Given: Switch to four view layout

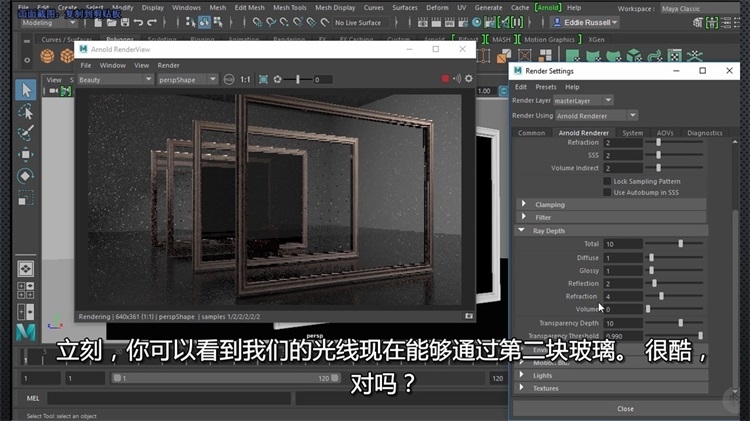Looking at the screenshot, I should (x=26, y=290).
